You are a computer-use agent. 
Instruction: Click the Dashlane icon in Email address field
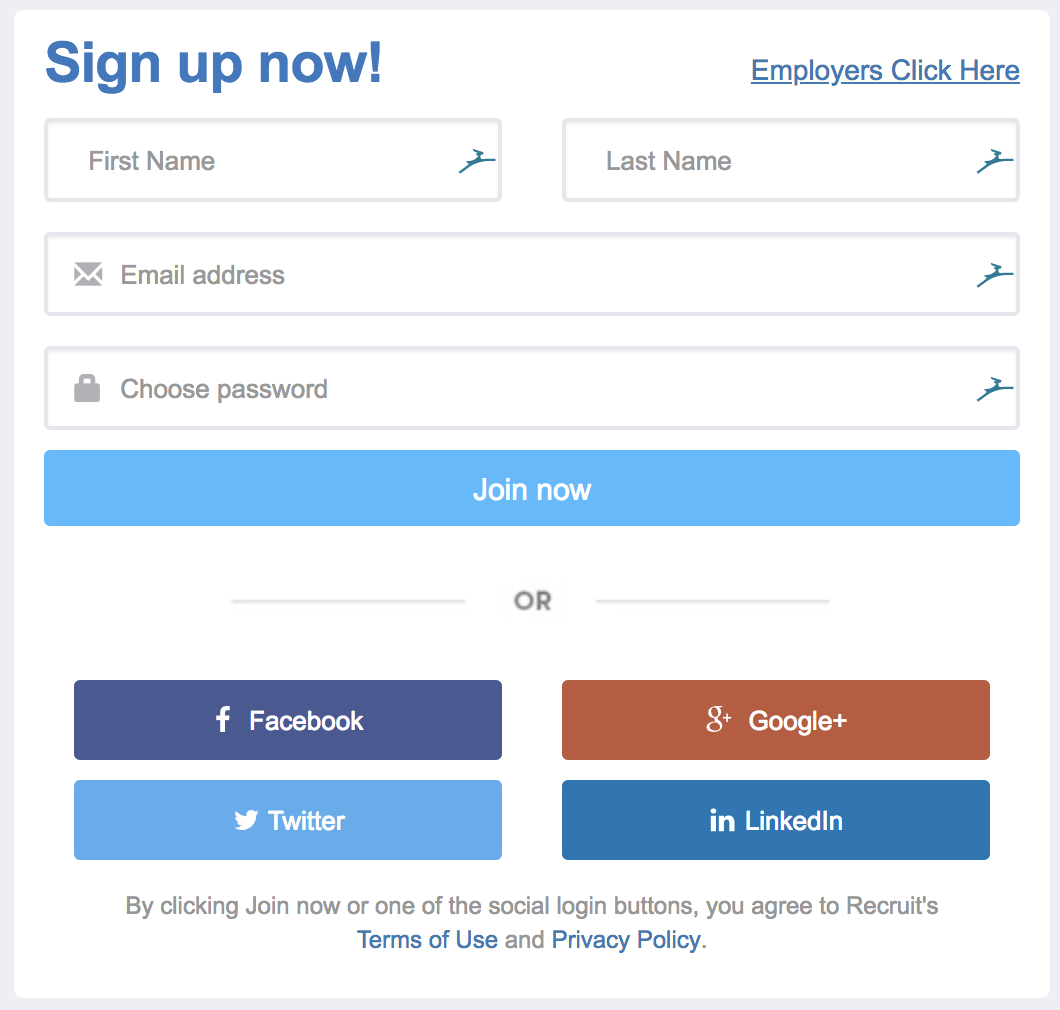click(995, 274)
